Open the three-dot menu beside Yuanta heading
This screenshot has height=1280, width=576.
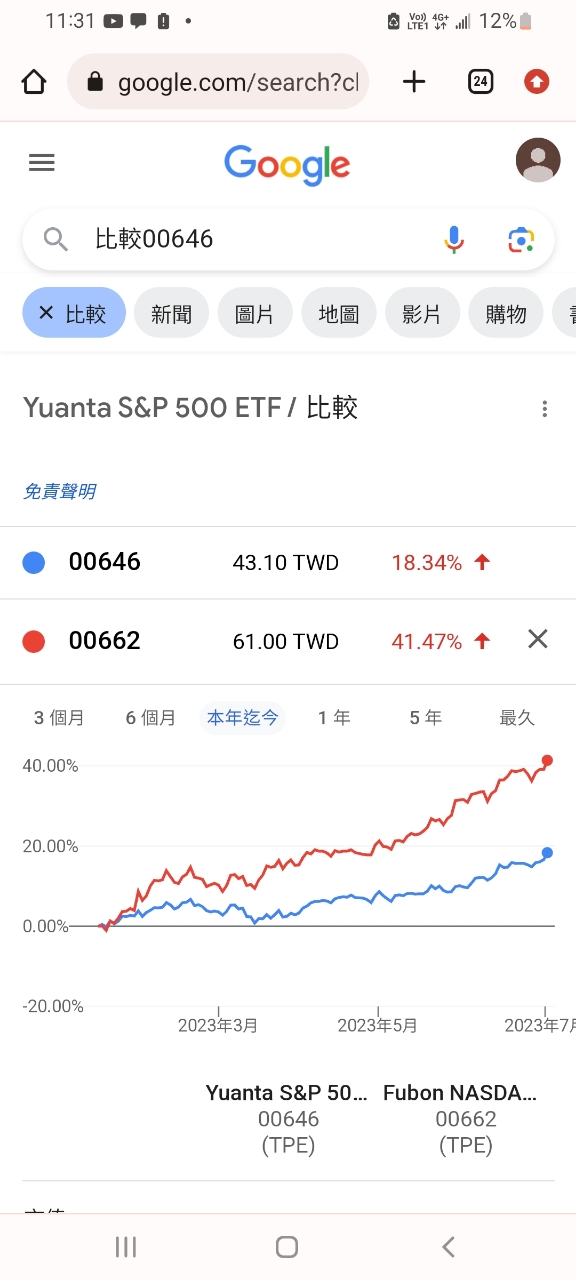545,408
